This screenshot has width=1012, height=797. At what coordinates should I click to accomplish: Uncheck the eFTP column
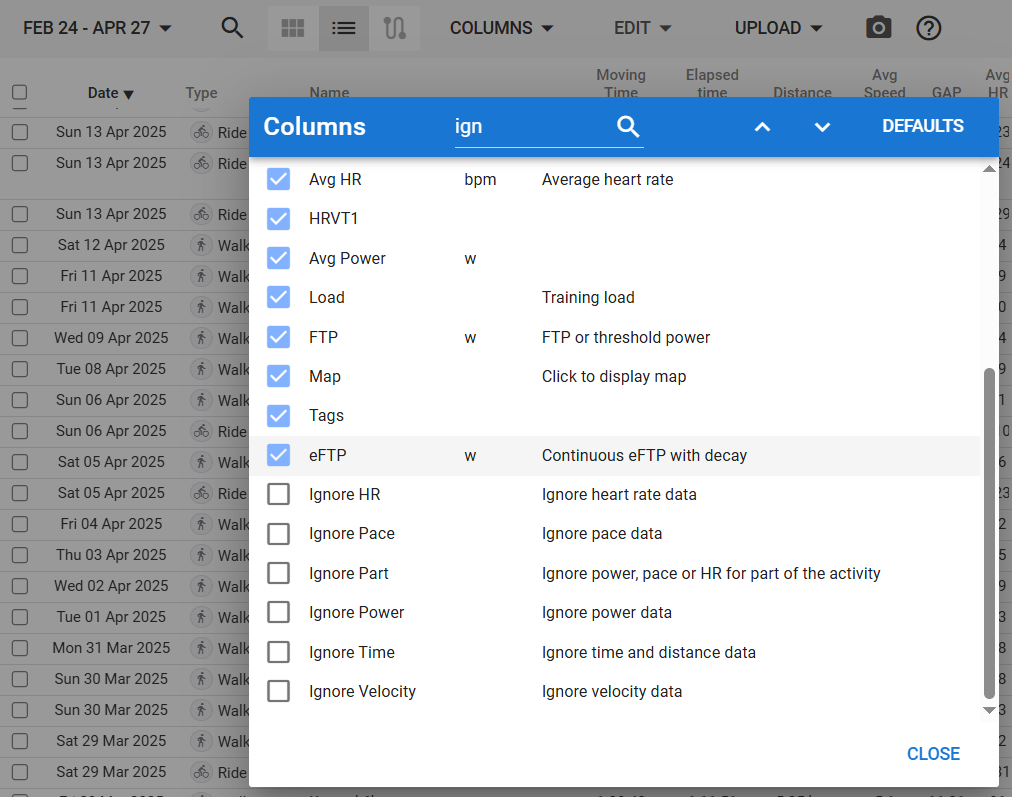[x=278, y=455]
